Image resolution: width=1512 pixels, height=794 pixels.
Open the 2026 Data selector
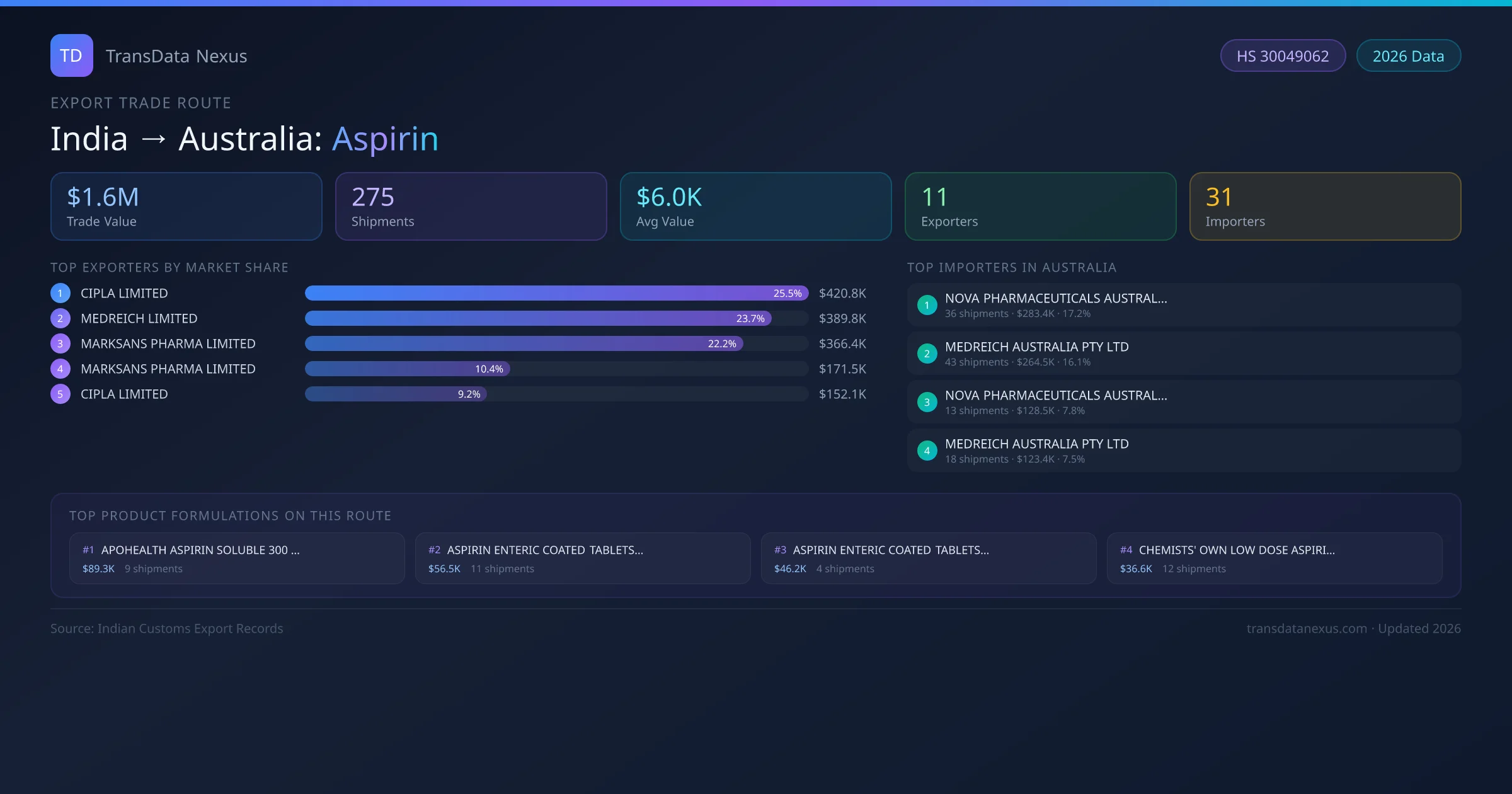(x=1408, y=55)
